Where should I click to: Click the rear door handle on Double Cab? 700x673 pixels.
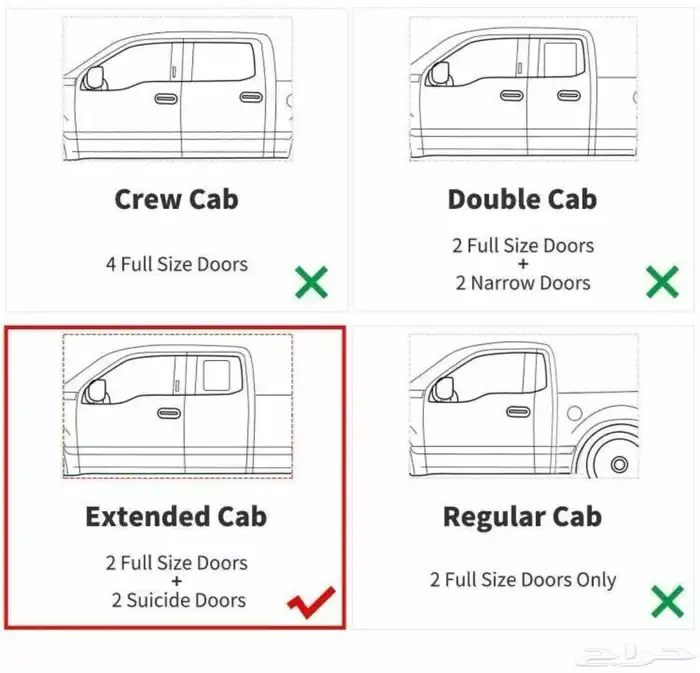(569, 96)
